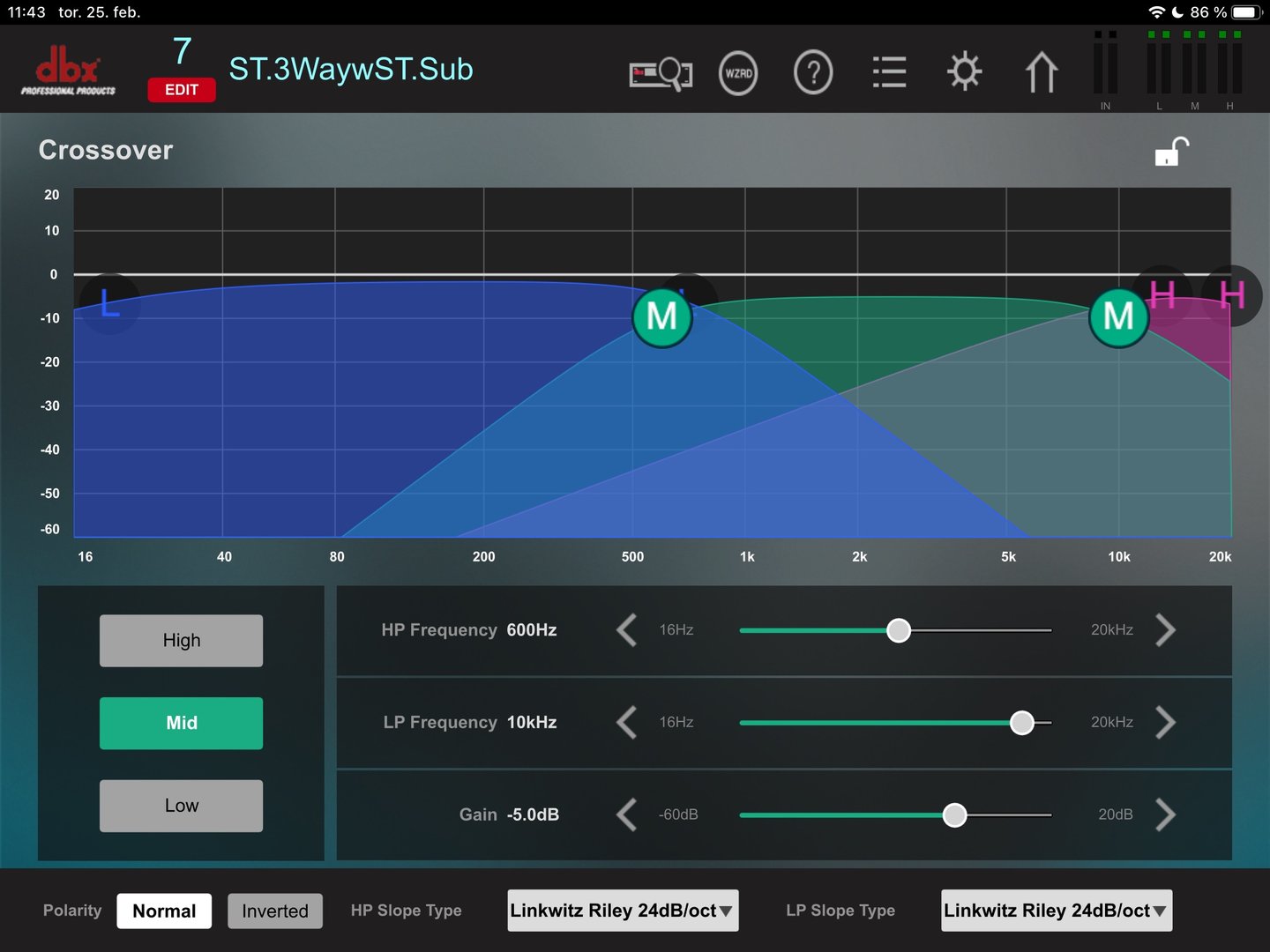Tap the home up-arrow icon

point(1042,72)
